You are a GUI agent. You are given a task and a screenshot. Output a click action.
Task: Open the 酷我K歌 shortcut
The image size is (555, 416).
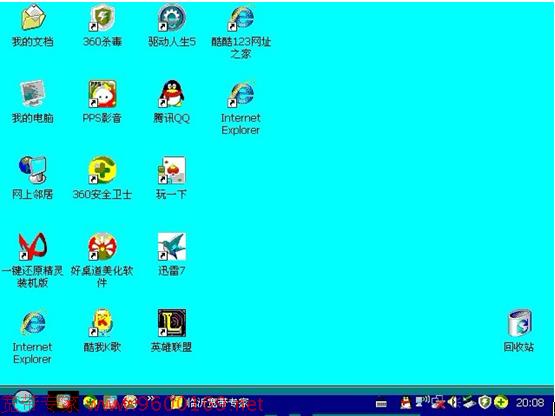coord(102,323)
